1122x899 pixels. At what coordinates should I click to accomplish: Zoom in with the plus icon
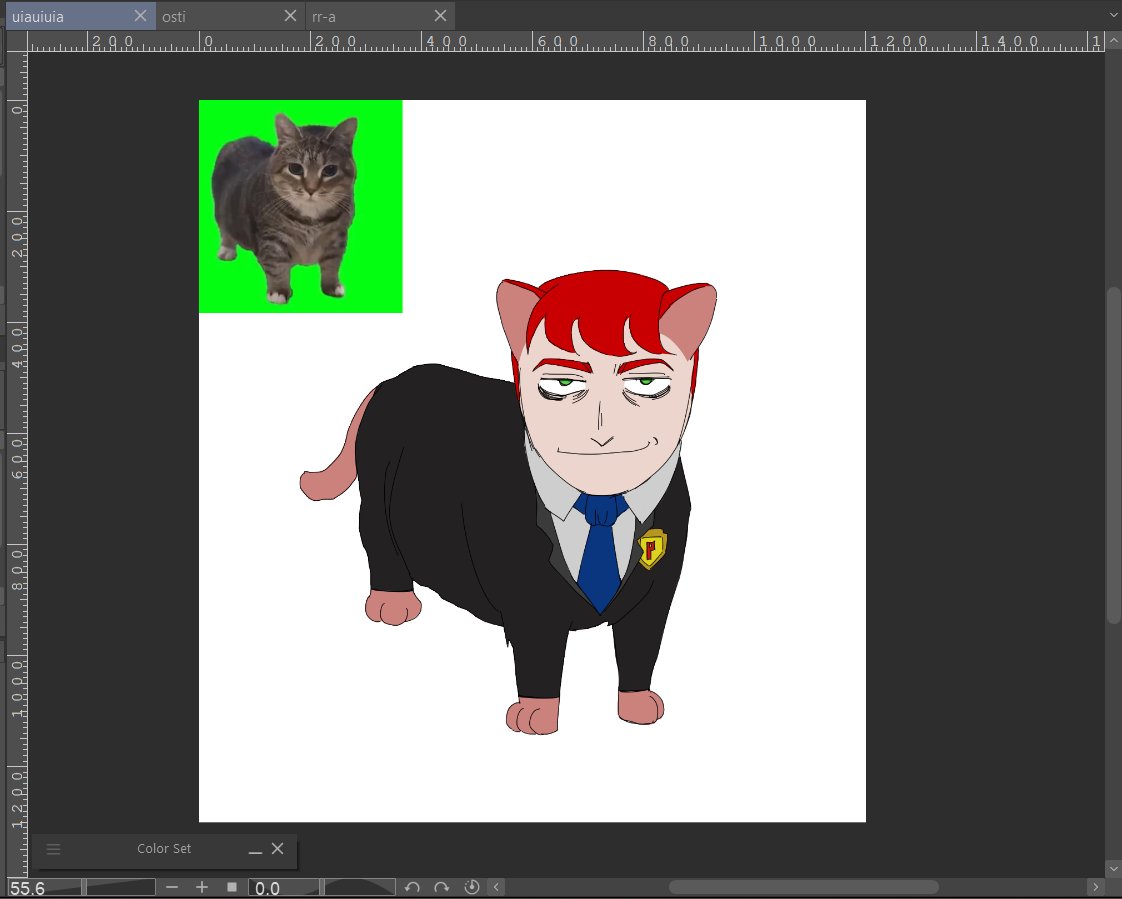(x=202, y=888)
